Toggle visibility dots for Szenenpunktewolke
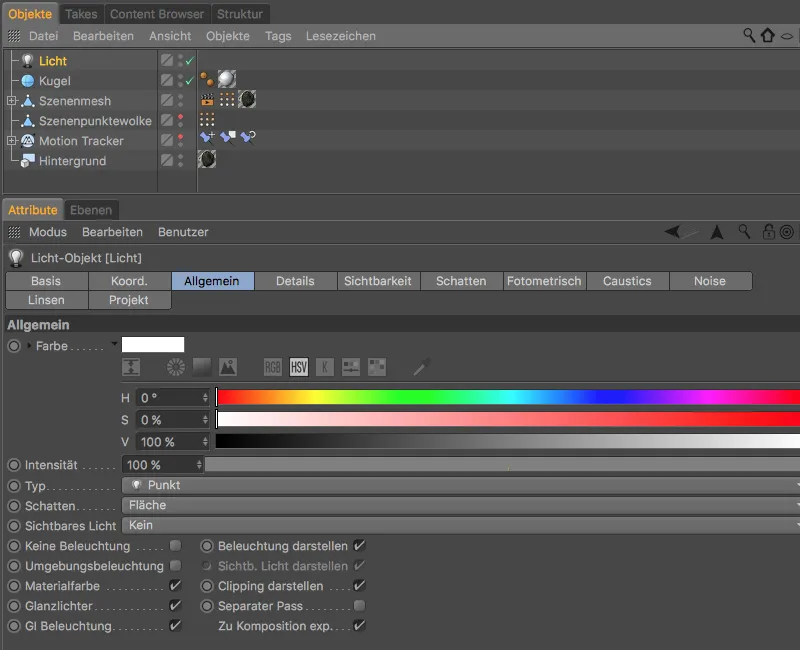Image resolution: width=800 pixels, height=650 pixels. [x=180, y=120]
